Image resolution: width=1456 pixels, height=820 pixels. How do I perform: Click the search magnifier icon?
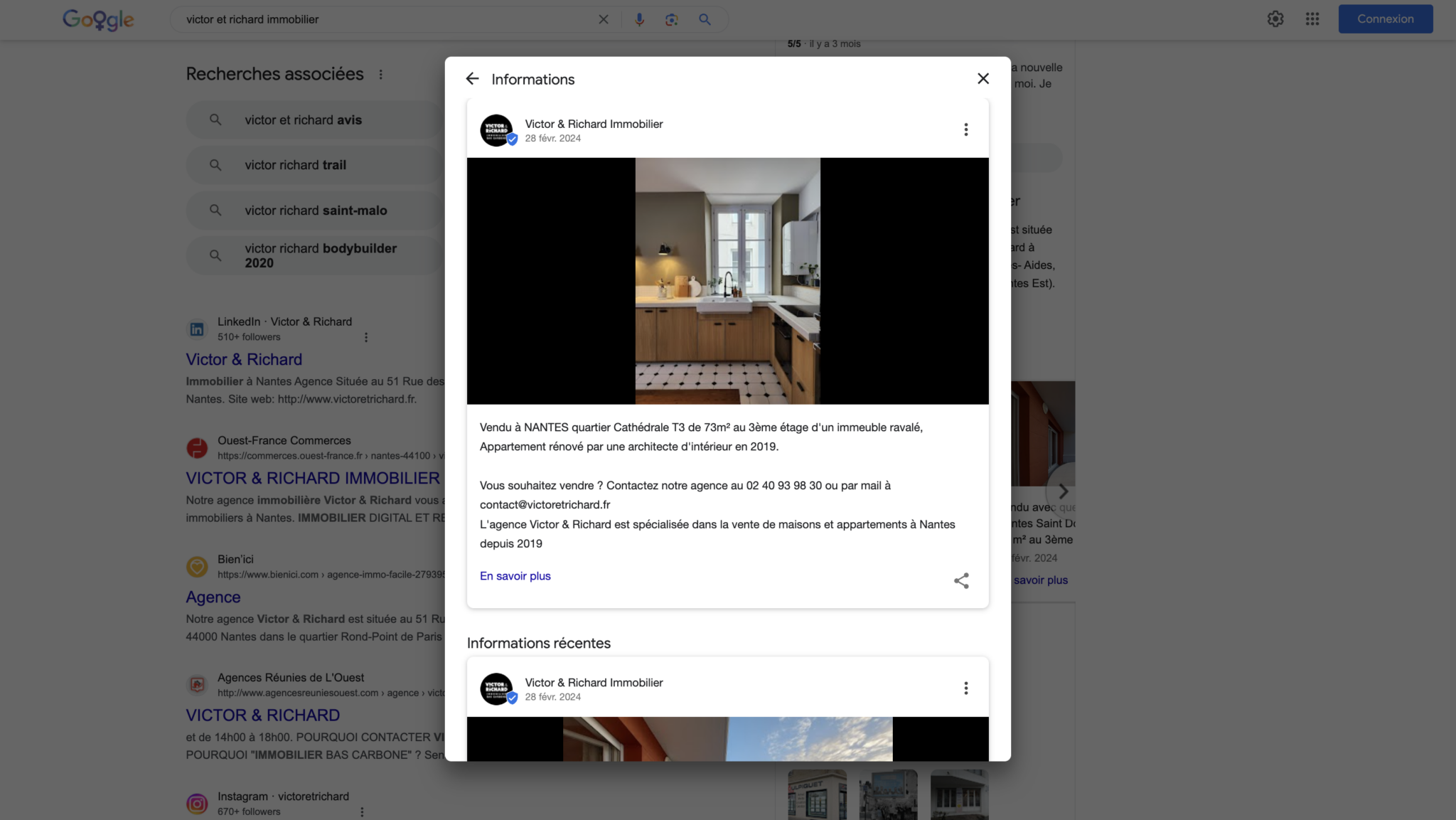[705, 19]
